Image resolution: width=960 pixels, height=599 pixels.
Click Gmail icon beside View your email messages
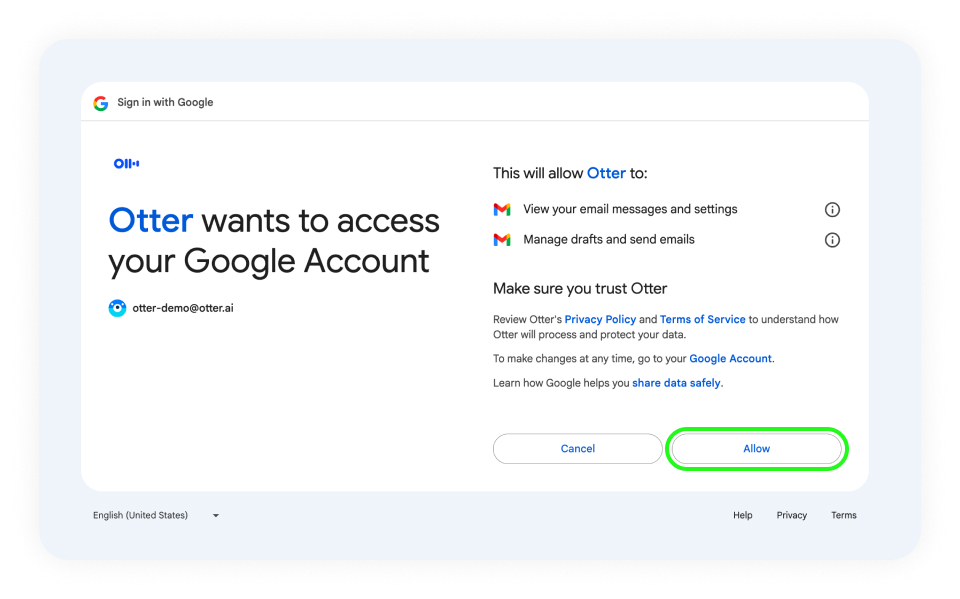point(502,209)
